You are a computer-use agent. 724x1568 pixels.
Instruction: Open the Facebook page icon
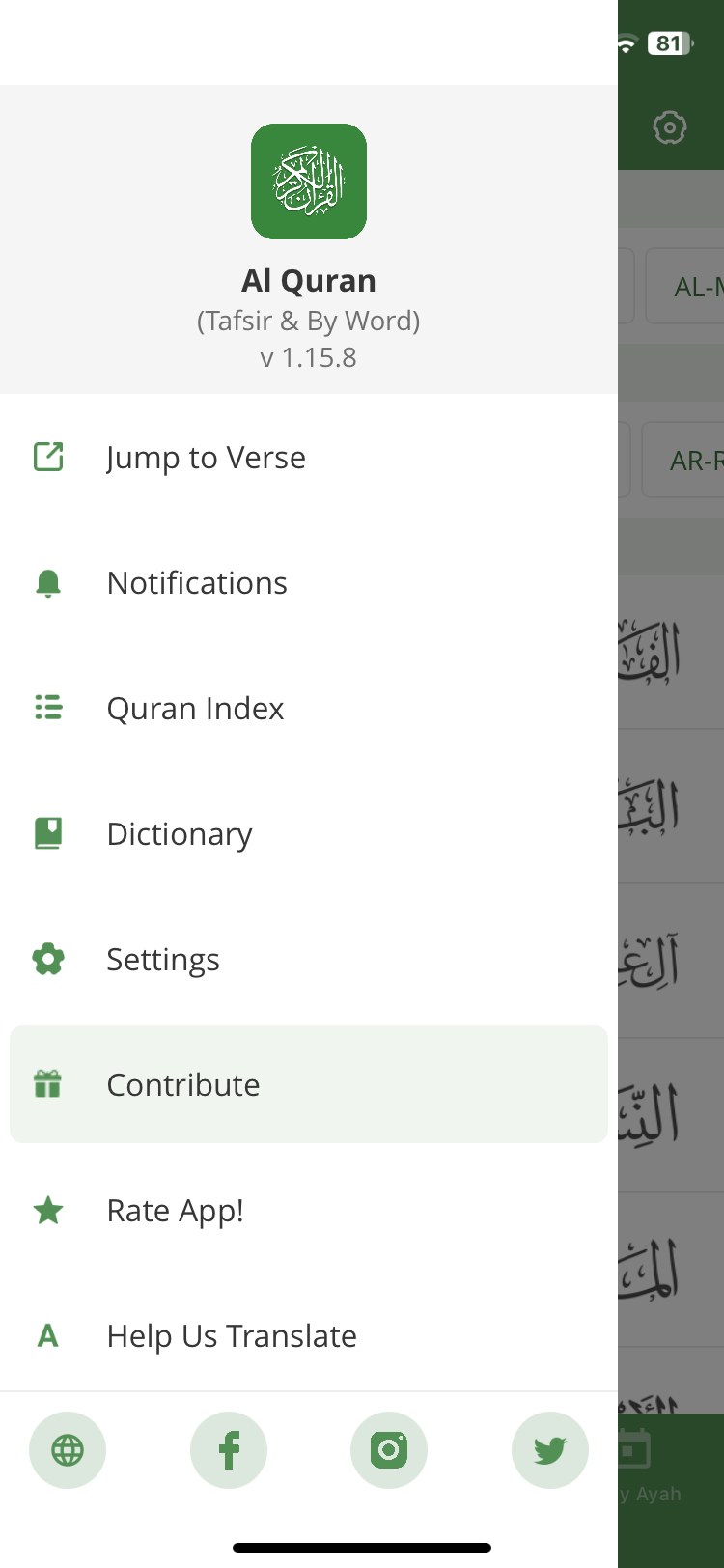tap(229, 1450)
